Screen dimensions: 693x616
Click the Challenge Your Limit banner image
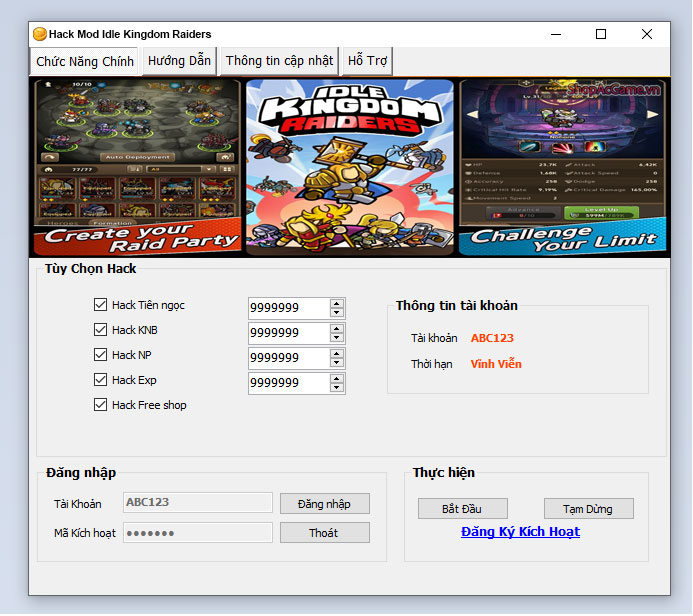click(x=562, y=167)
